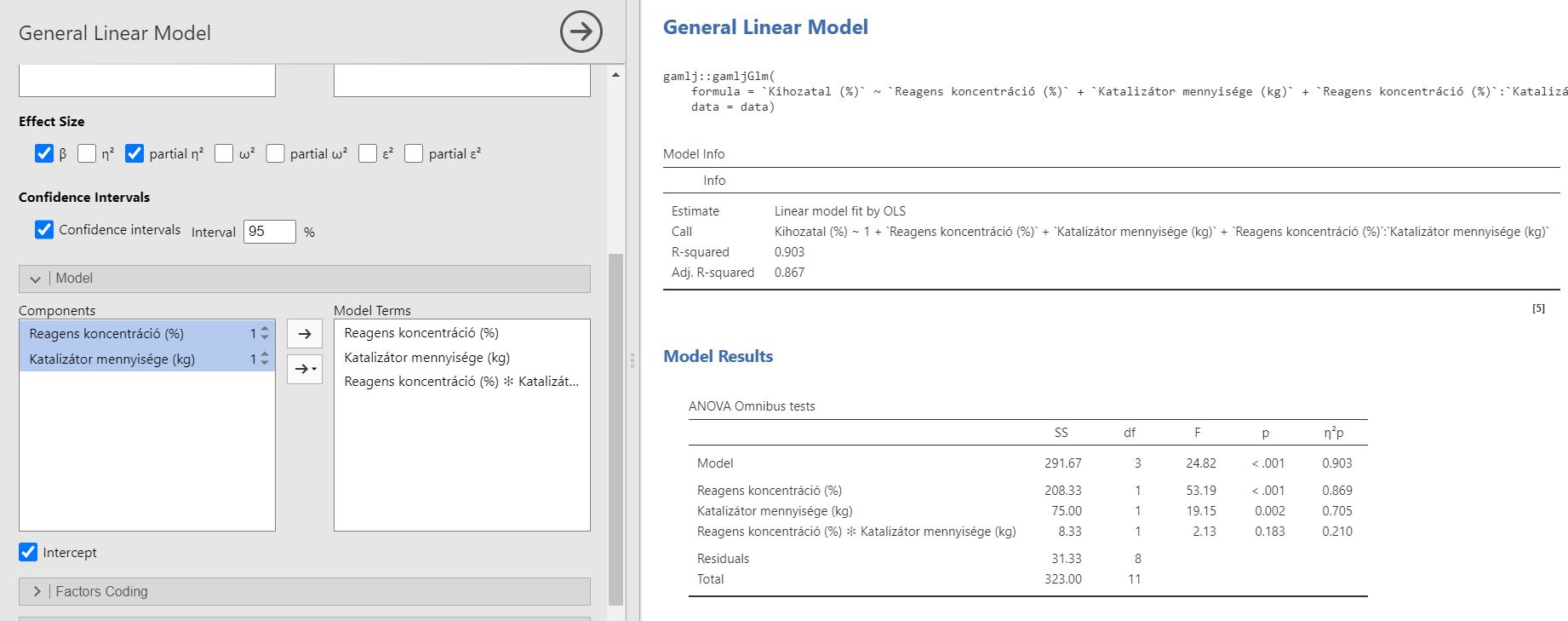Enable the η² effect size checkbox
The image size is (1568, 621).
(x=87, y=153)
